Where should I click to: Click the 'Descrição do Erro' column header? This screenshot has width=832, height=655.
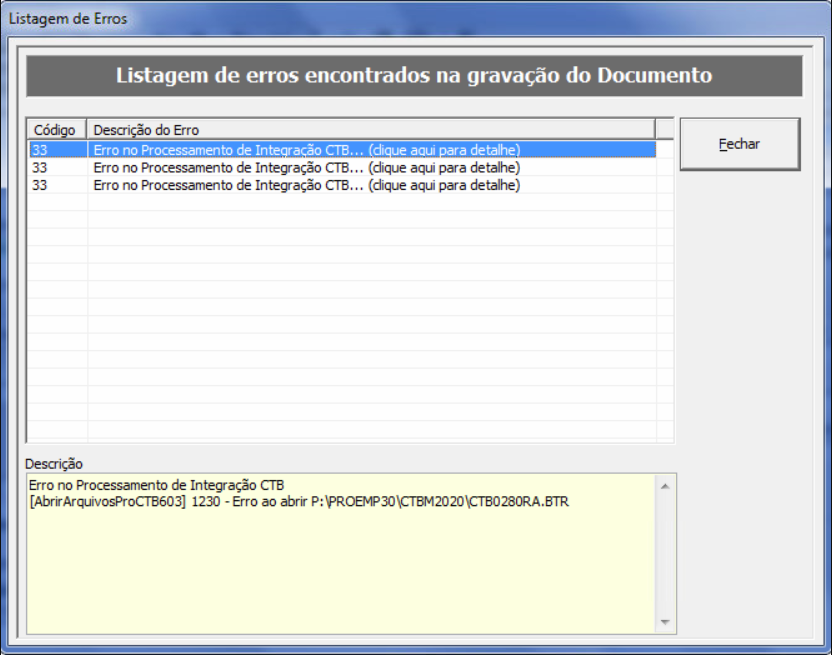tap(371, 130)
